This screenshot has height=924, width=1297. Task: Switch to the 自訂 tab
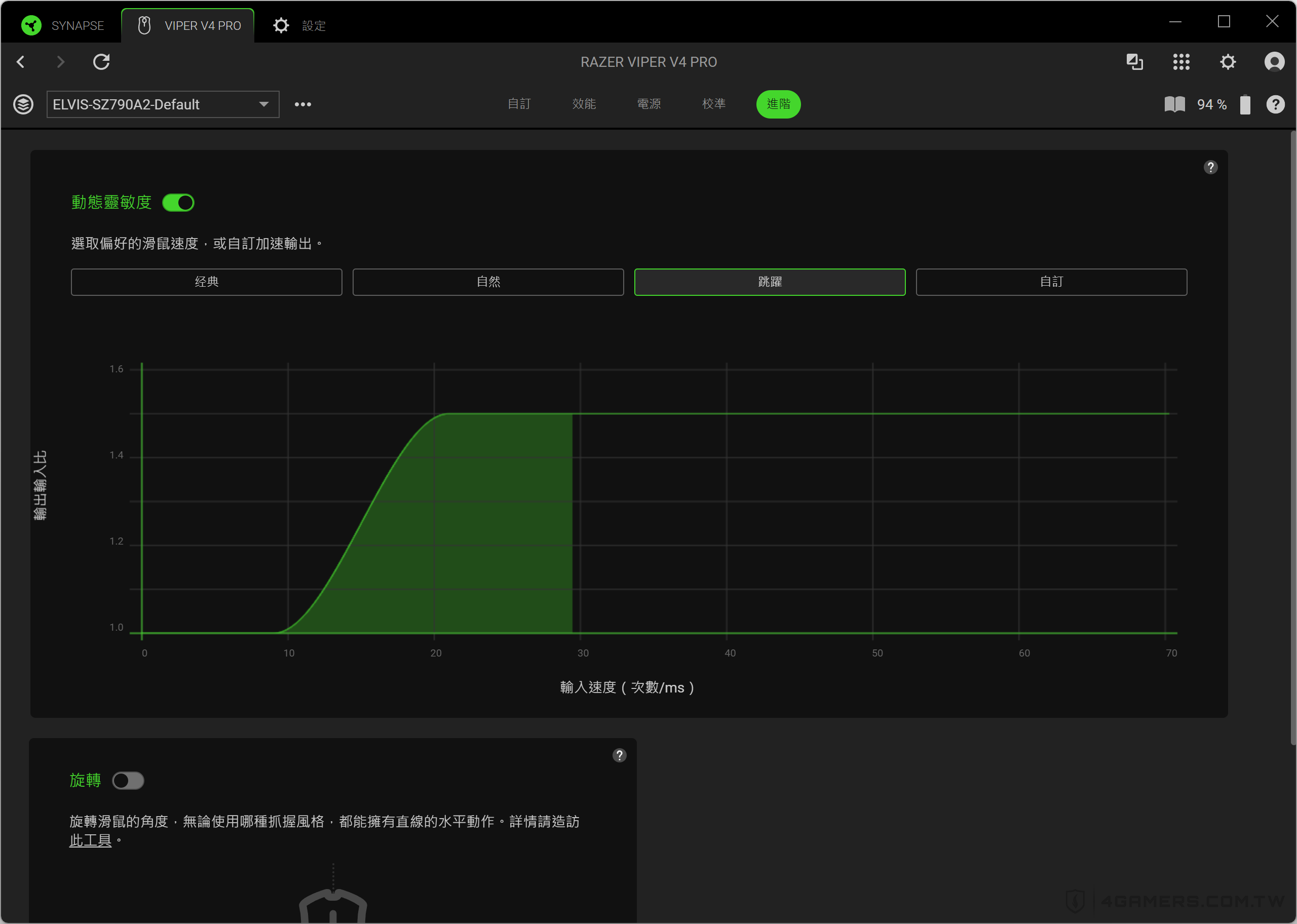(x=519, y=103)
